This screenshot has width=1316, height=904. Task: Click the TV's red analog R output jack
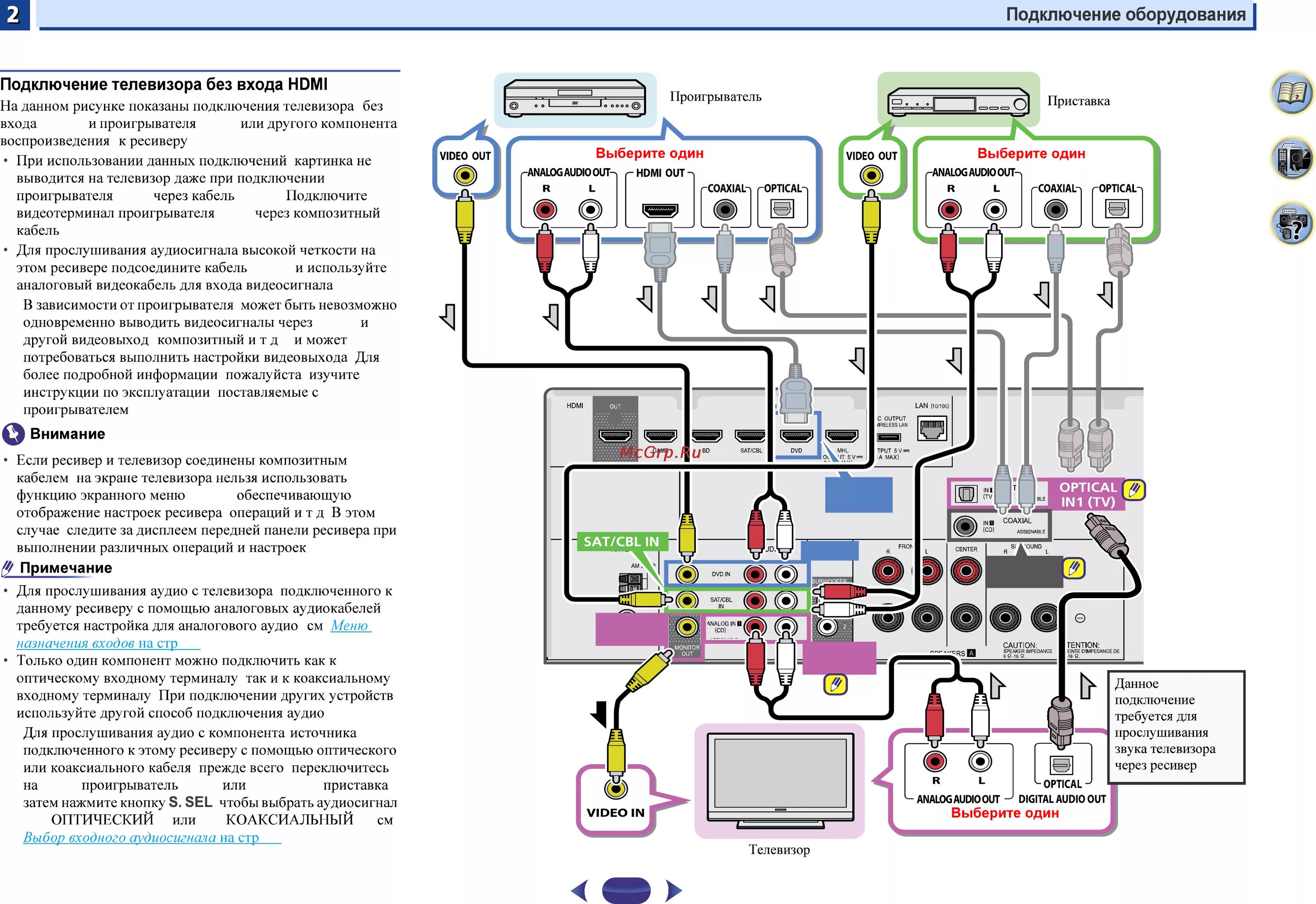[x=935, y=762]
